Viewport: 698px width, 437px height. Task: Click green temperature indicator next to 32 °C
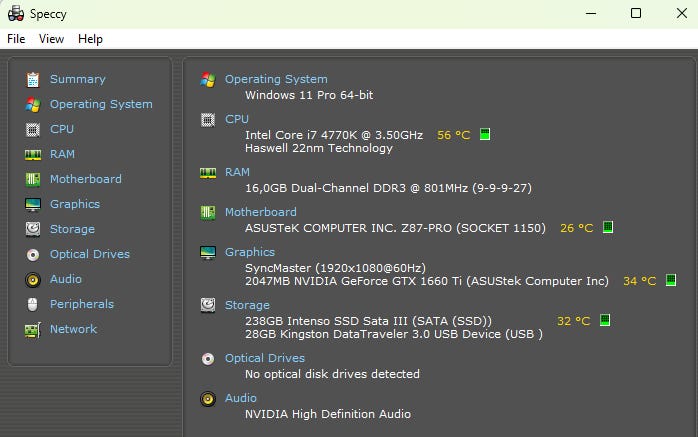605,320
